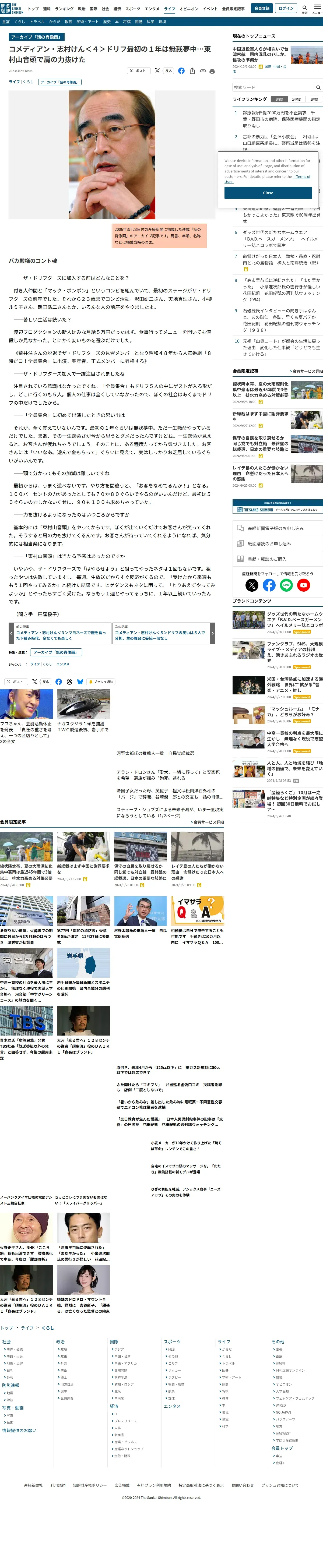Share on Facebook icon at article bottom
The width and height of the screenshot is (323, 1568).
(58, 682)
